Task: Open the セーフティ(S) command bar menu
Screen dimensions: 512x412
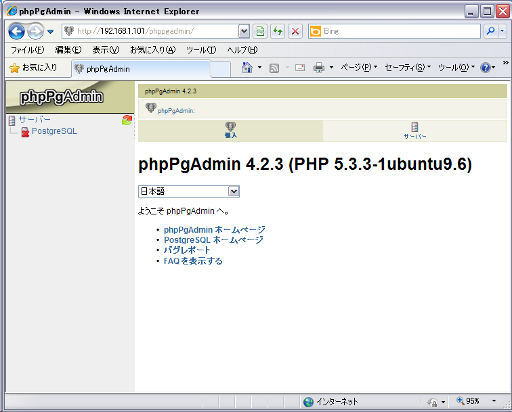Action: point(408,67)
